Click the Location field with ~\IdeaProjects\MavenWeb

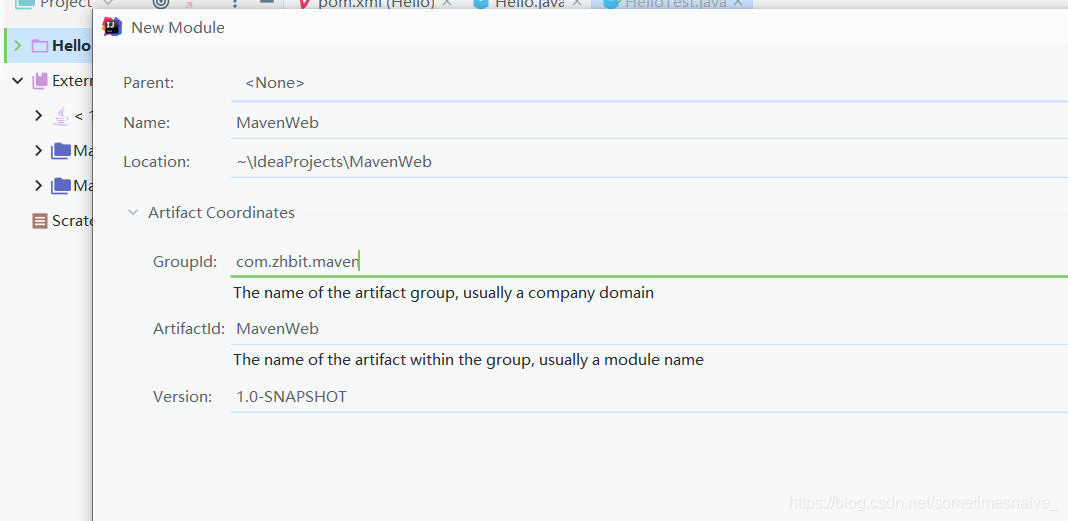[x=649, y=162]
